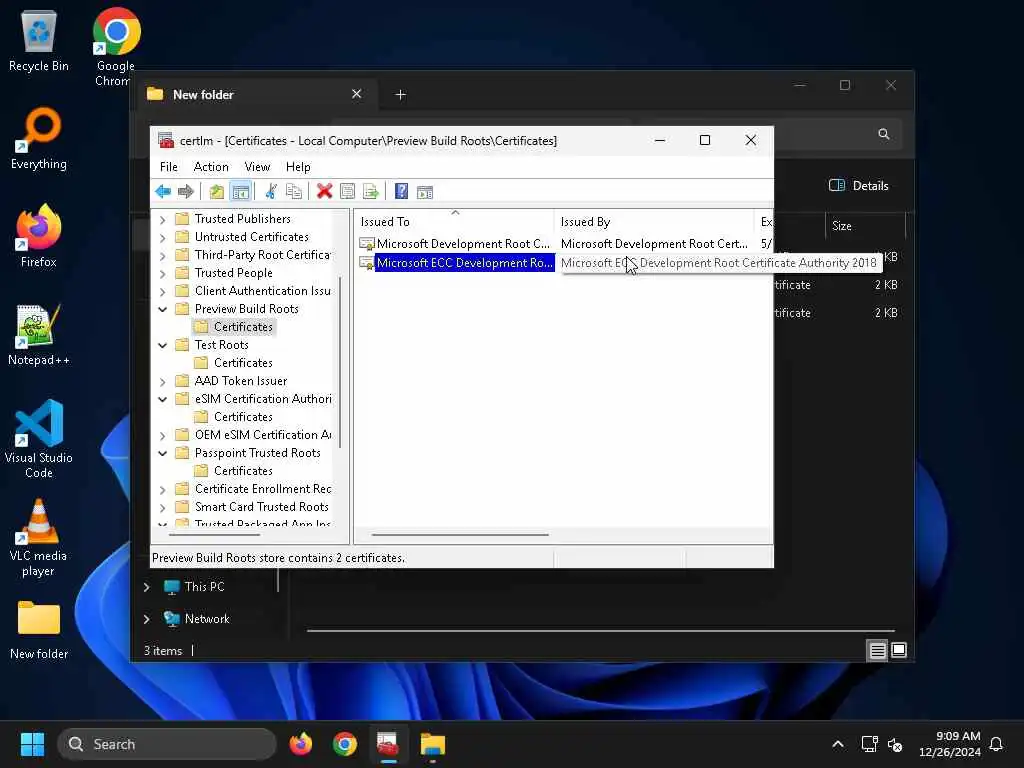Expand Trusted People node

click(163, 274)
